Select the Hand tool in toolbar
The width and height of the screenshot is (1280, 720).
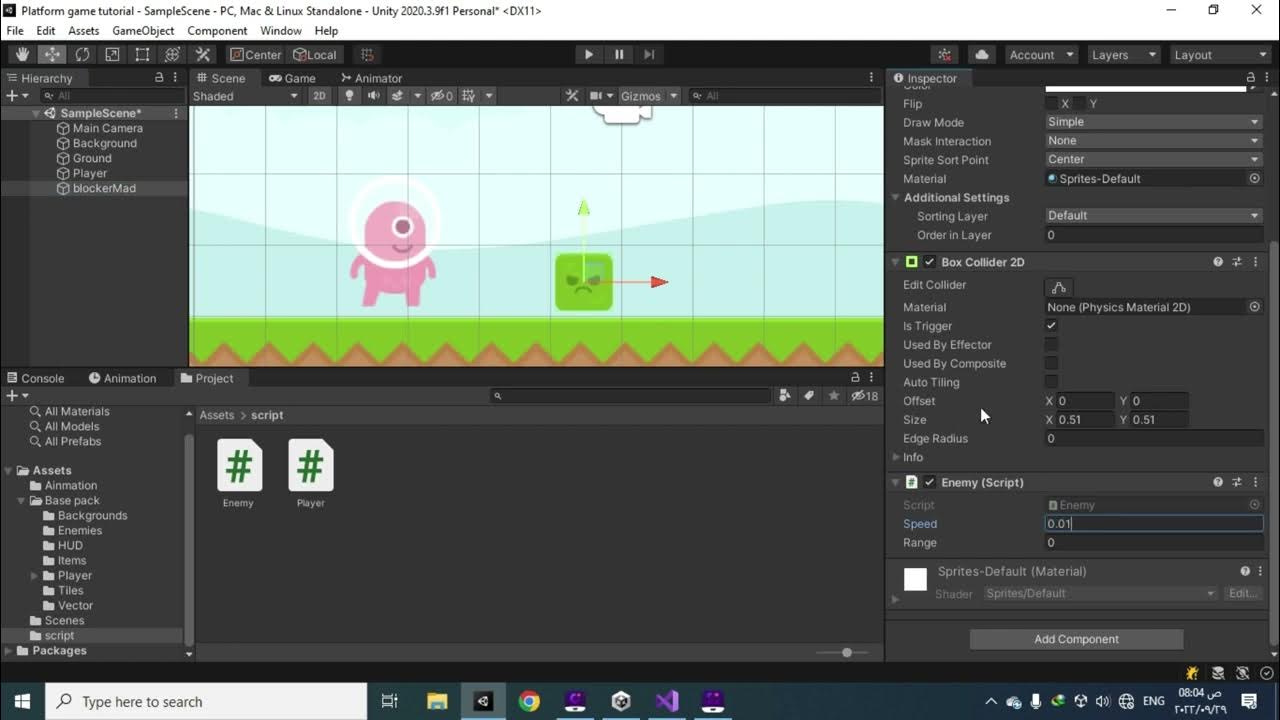22,55
